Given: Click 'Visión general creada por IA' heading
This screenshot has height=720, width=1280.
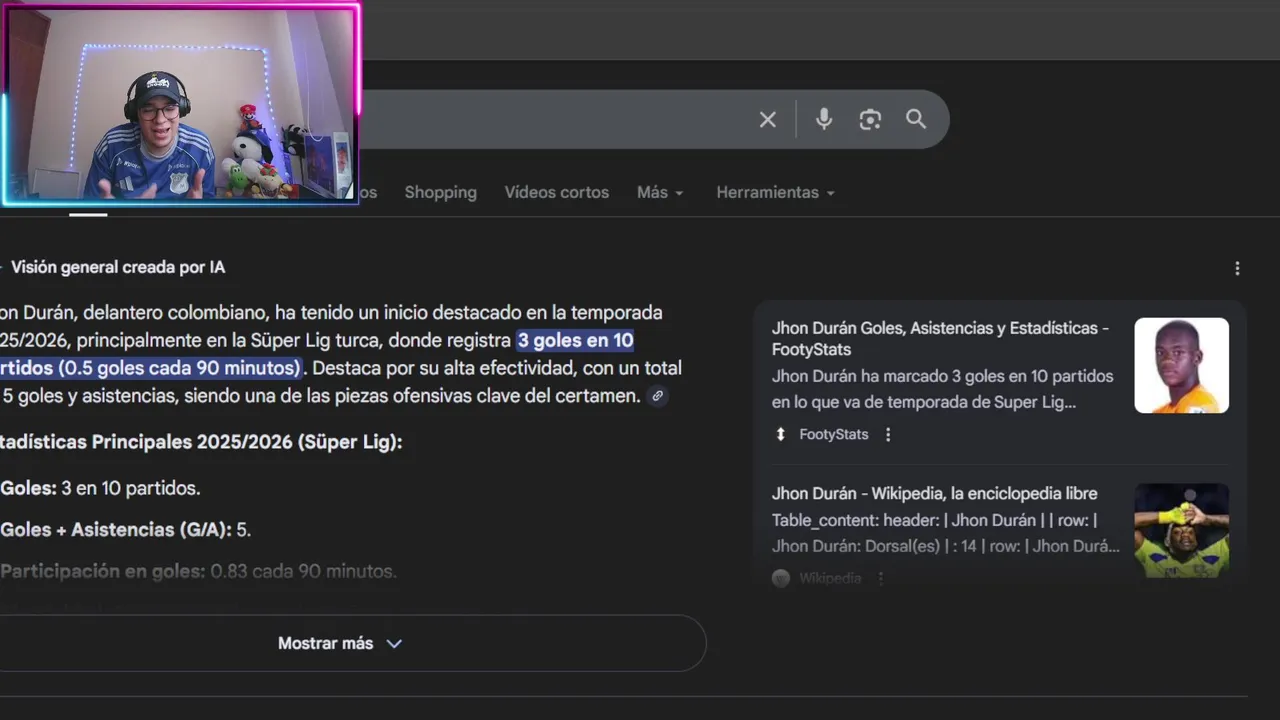Looking at the screenshot, I should click(118, 267).
